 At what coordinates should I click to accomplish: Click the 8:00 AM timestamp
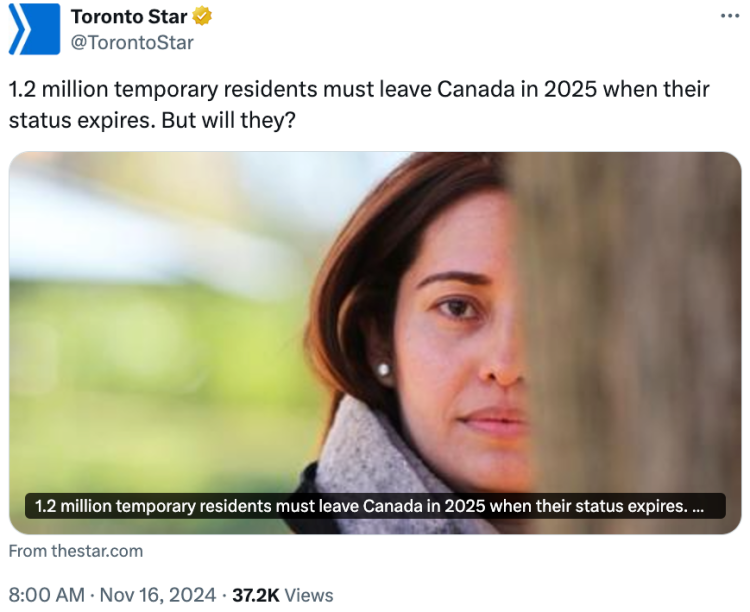pos(46,595)
